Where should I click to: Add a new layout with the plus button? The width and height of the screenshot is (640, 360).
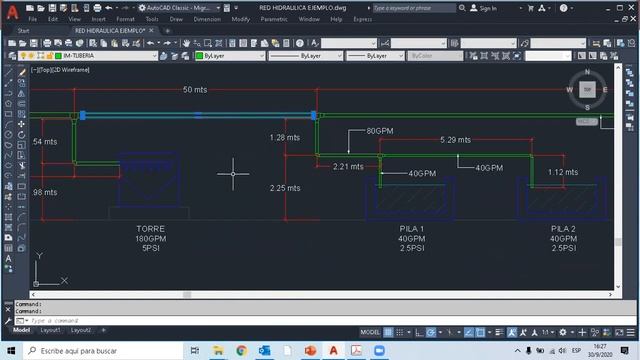[103, 330]
